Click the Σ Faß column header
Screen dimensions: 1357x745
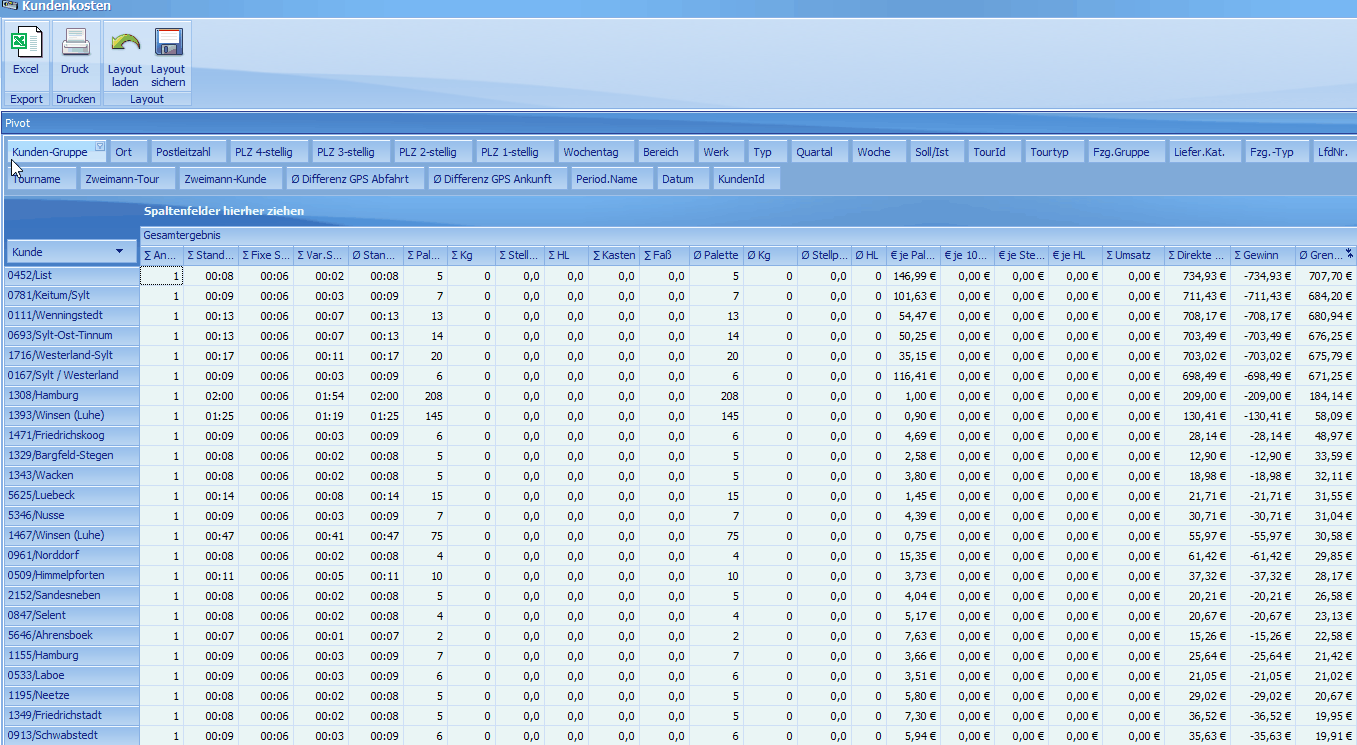[664, 255]
